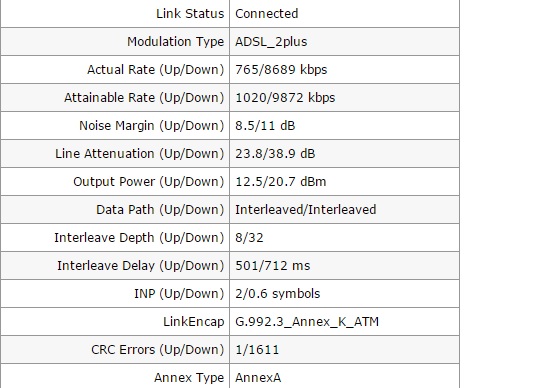Select the 8.5/11 dB value

click(x=265, y=126)
